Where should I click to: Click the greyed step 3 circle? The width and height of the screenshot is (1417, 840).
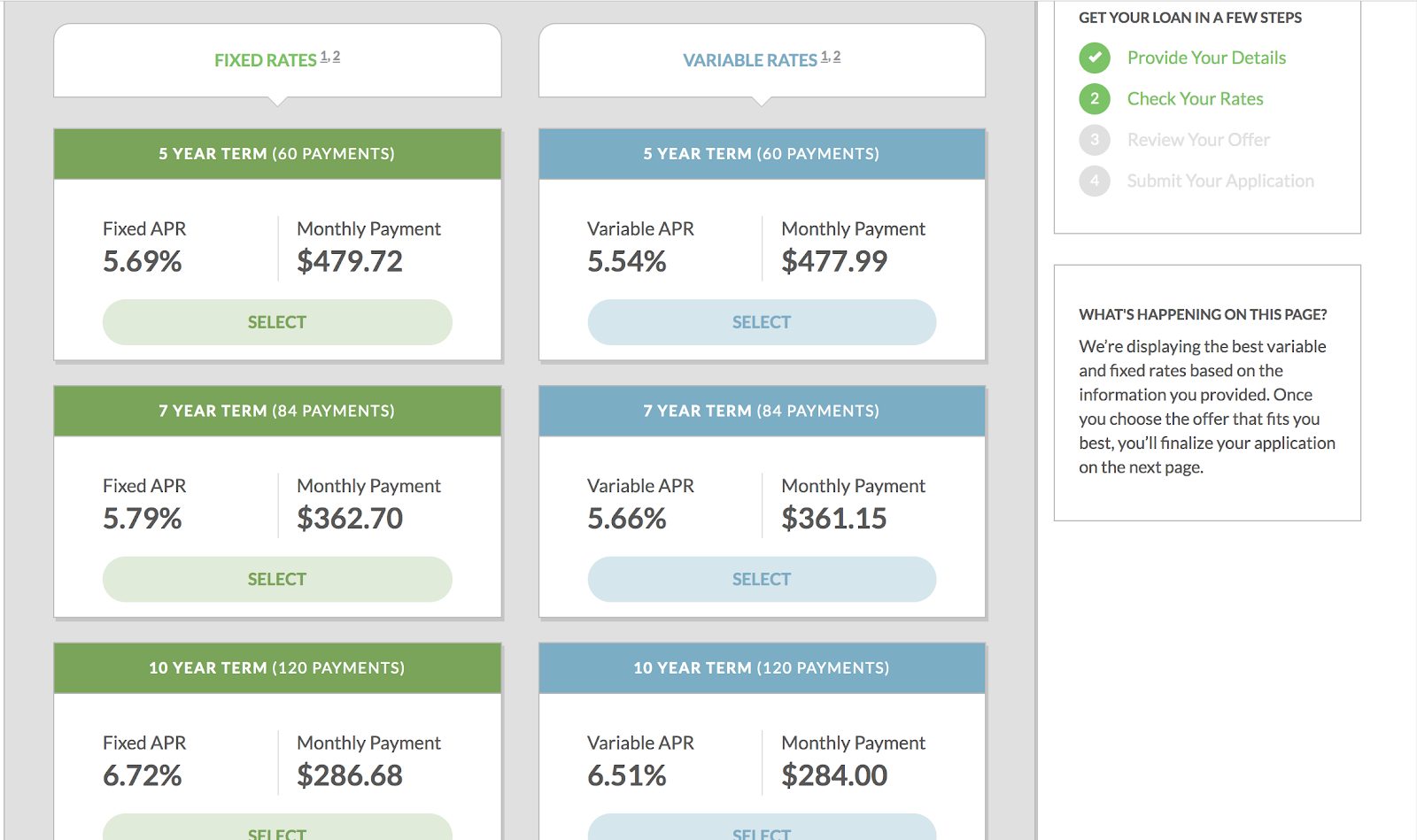tap(1095, 140)
